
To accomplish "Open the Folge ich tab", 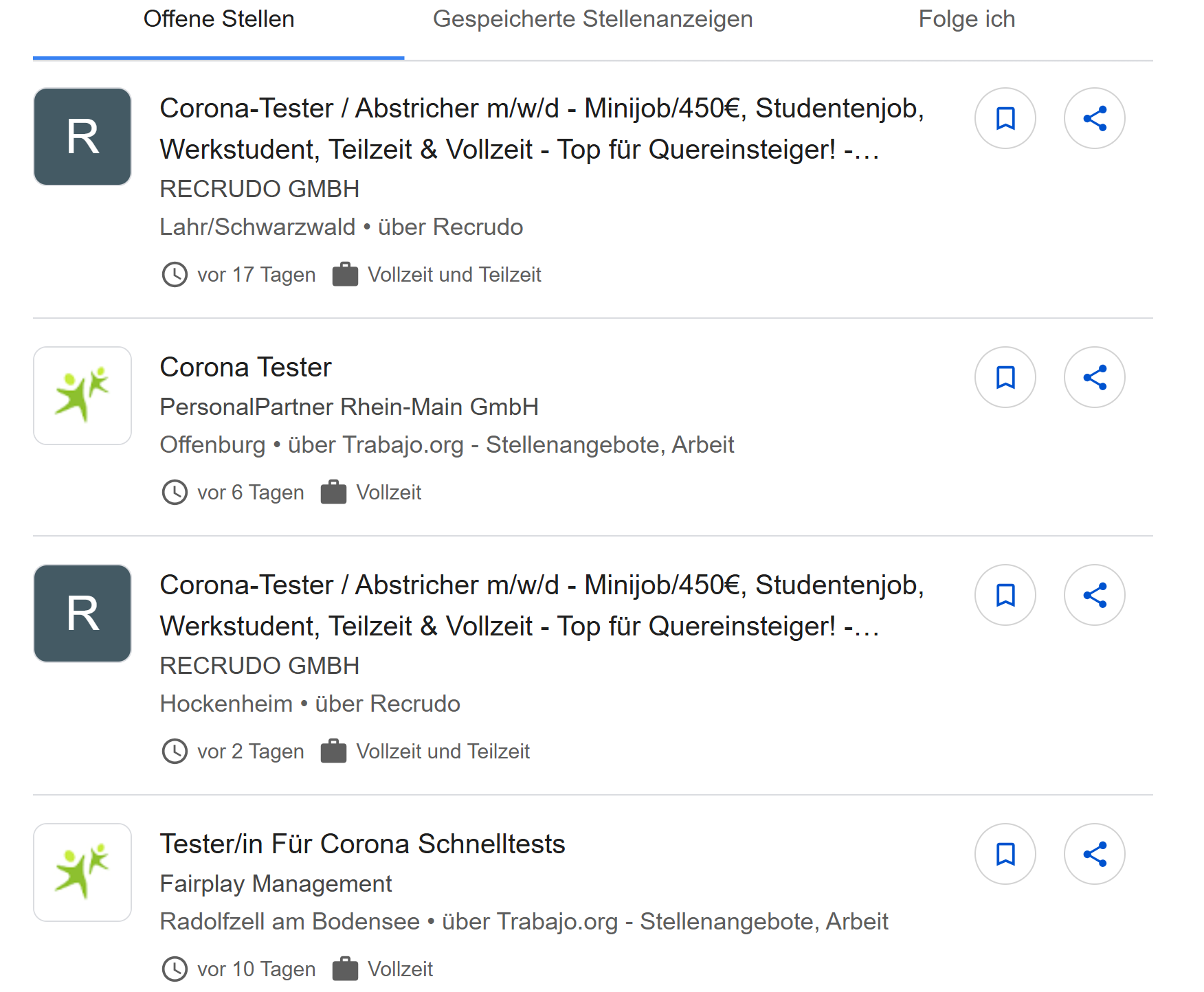I will click(966, 19).
